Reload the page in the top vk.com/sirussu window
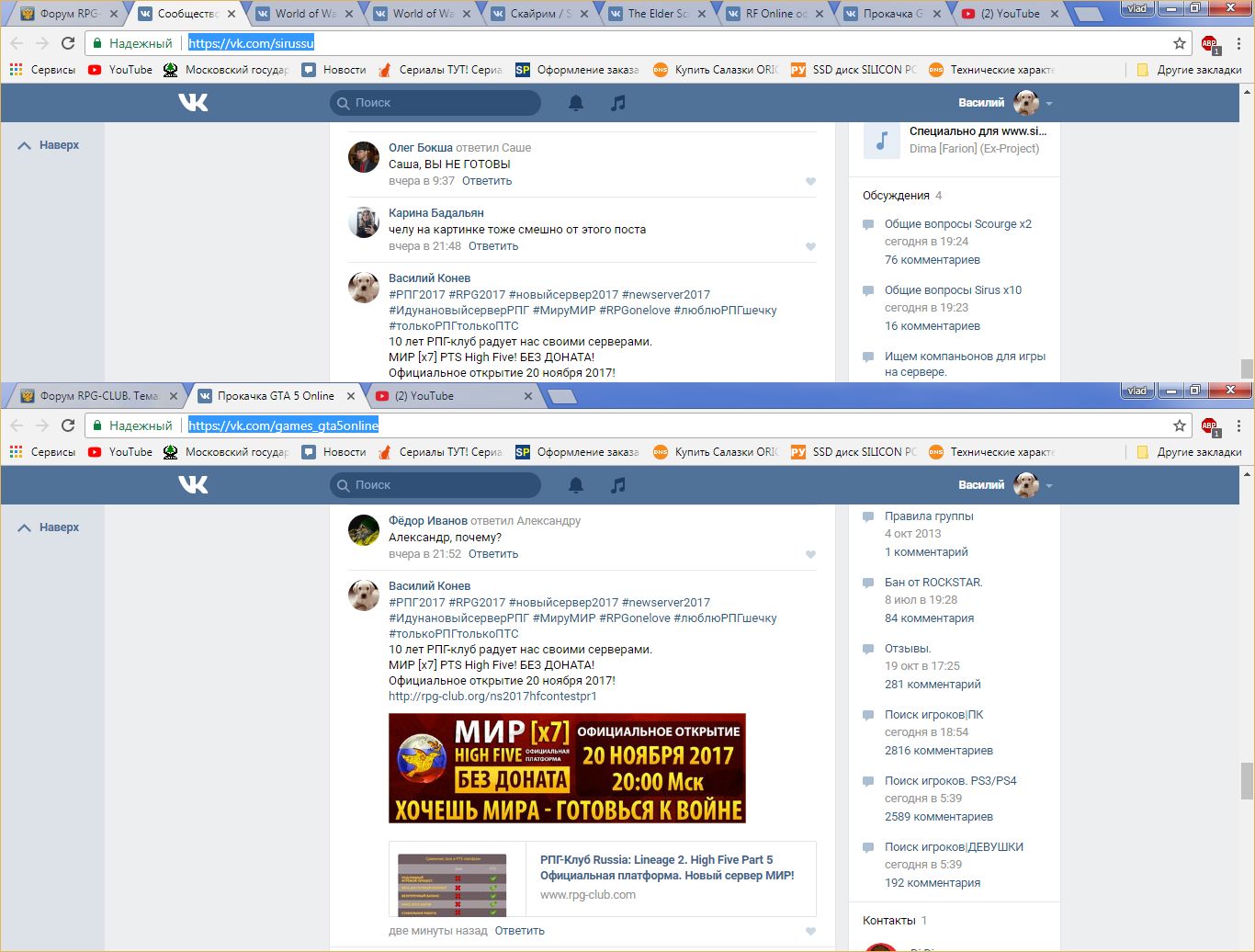The image size is (1255, 952). tap(68, 43)
